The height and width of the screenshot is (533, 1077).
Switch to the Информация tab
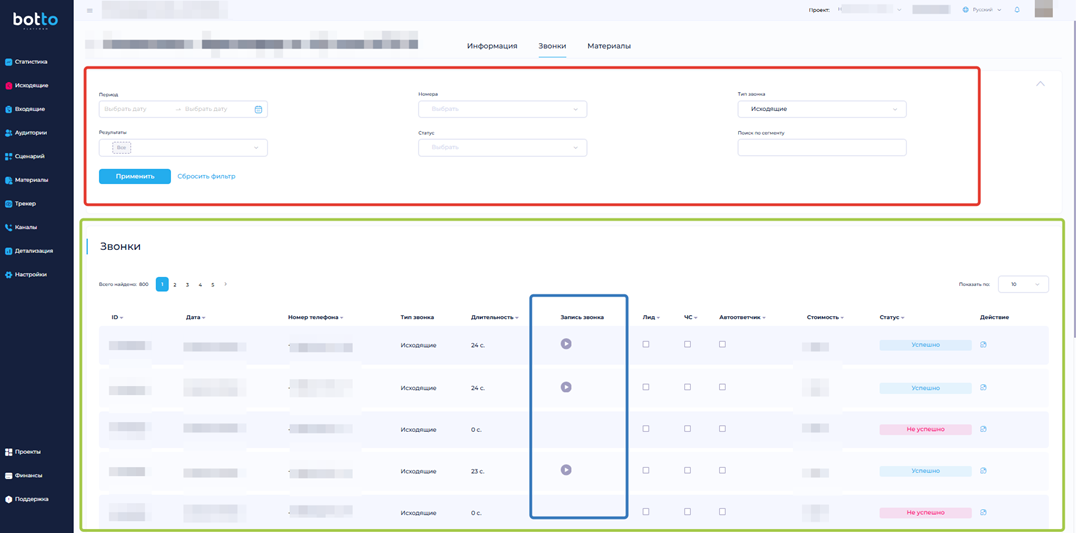coord(492,46)
